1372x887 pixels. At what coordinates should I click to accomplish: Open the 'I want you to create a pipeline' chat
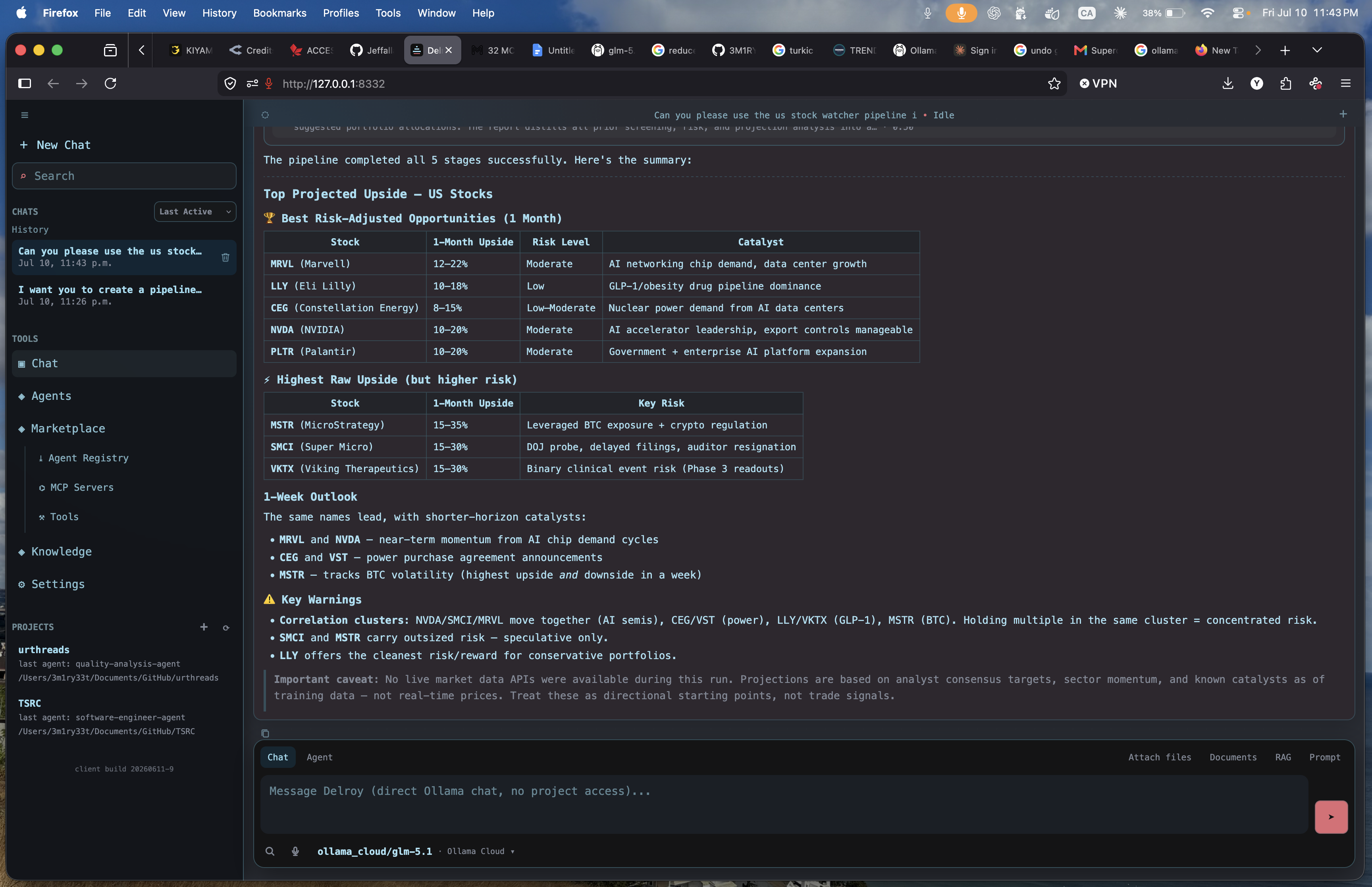pyautogui.click(x=124, y=295)
